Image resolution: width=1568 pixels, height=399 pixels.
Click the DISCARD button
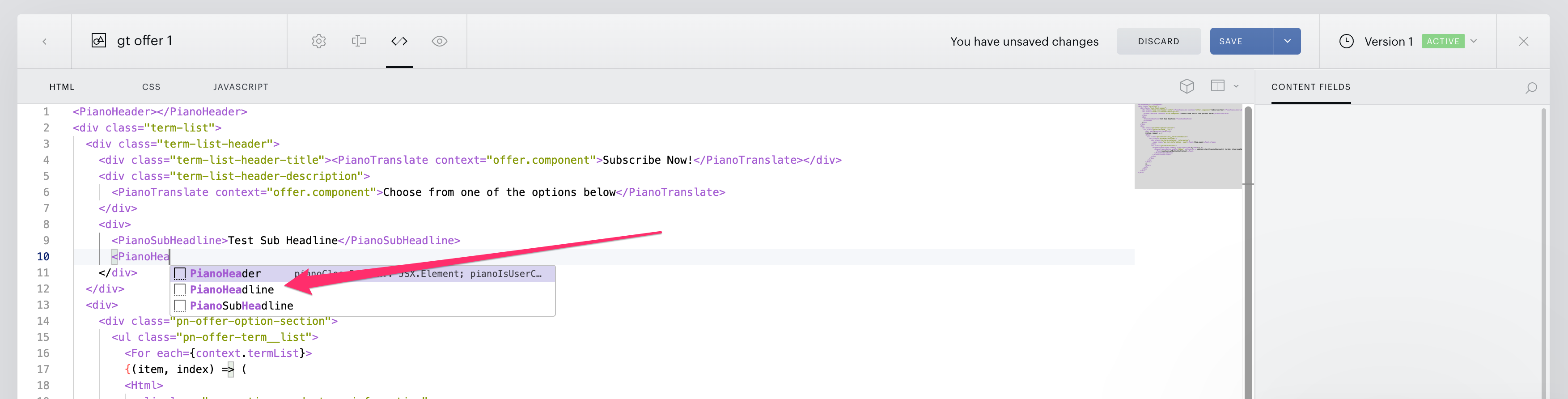click(x=1158, y=42)
